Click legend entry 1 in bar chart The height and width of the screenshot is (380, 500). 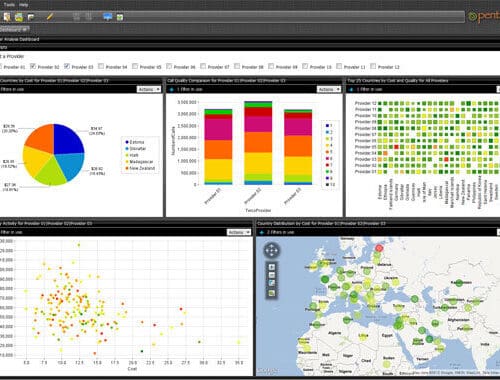click(x=329, y=126)
